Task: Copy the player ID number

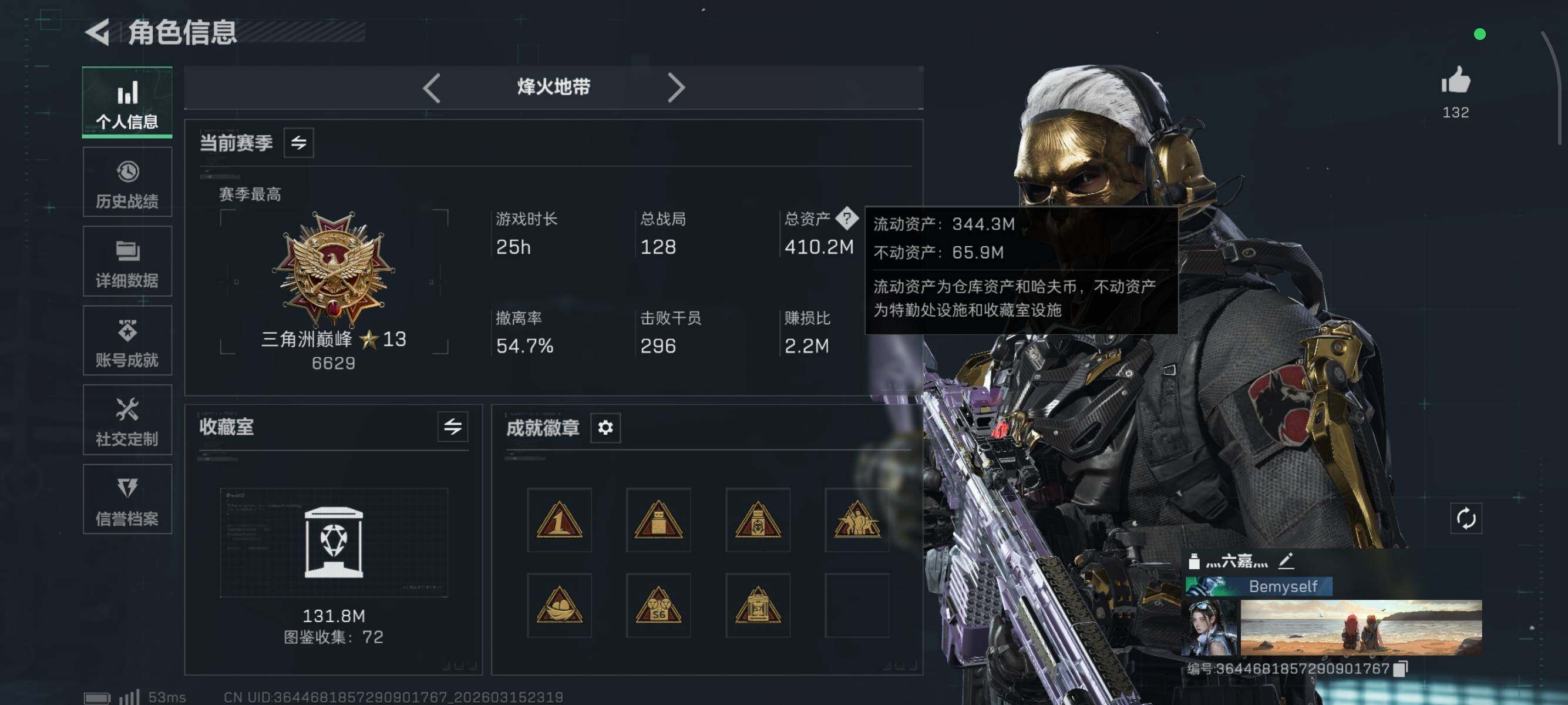Action: tap(1401, 669)
